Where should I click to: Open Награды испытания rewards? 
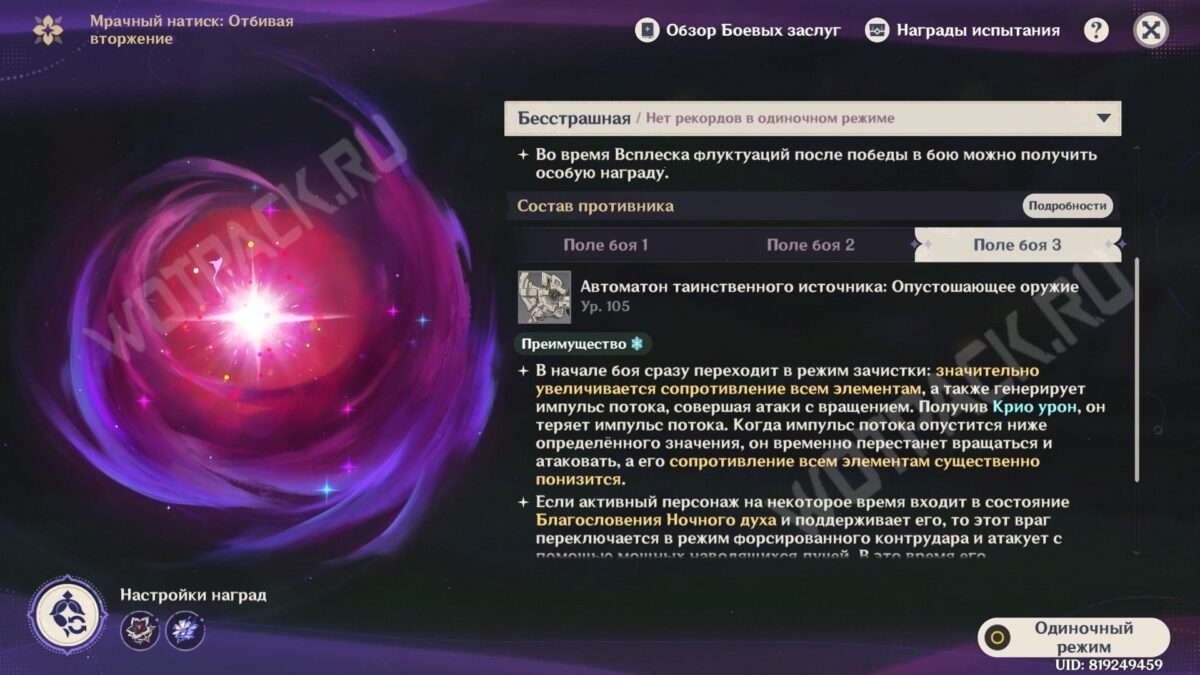coord(963,30)
